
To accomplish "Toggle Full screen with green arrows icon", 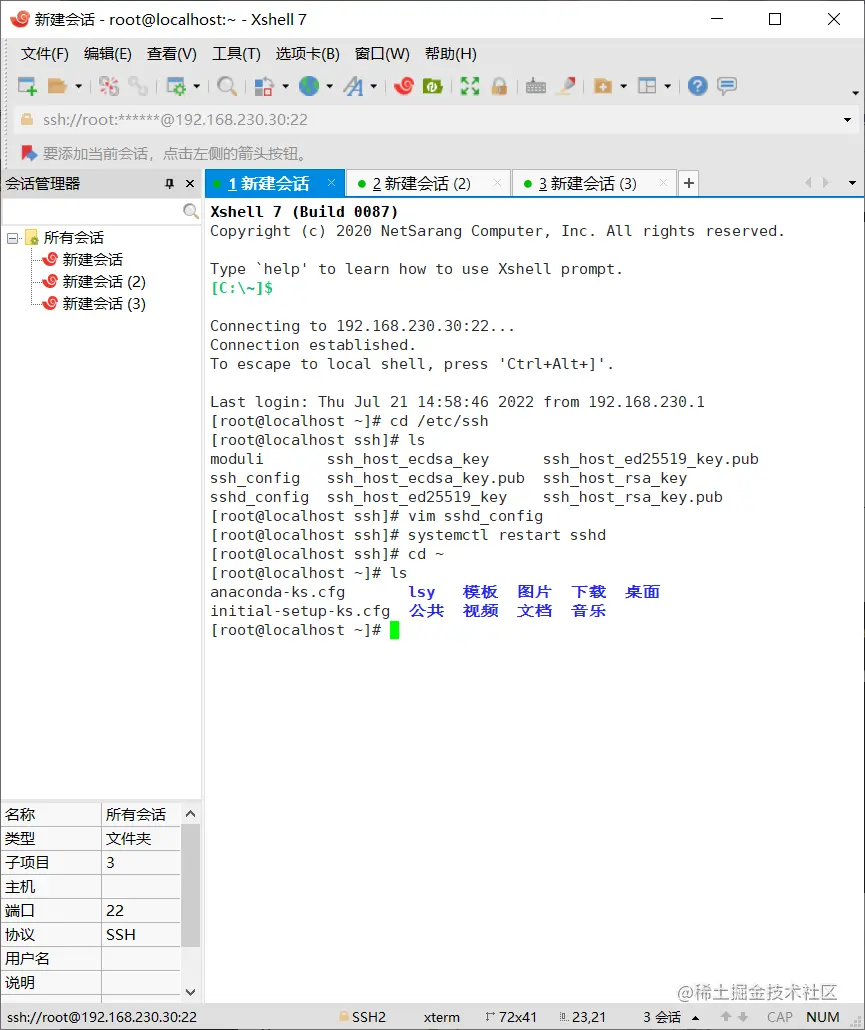I will 470,86.
